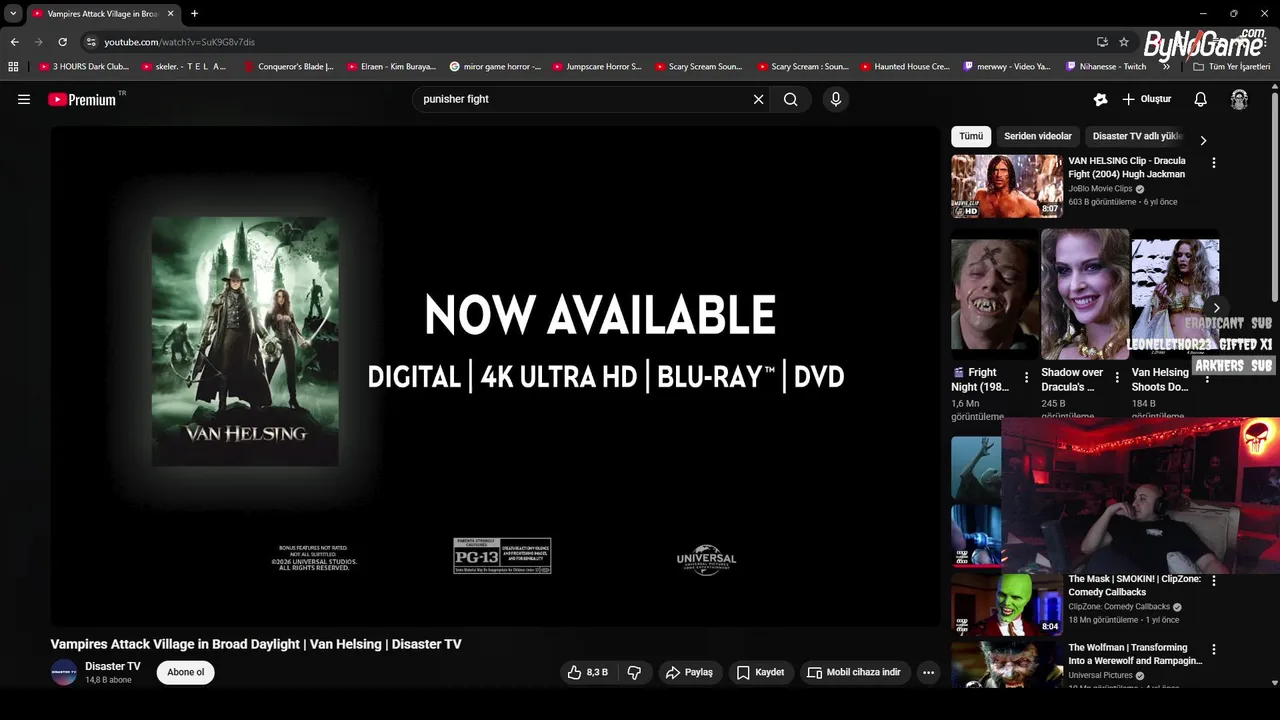
Task: View site information icon in address bar
Action: [91, 42]
